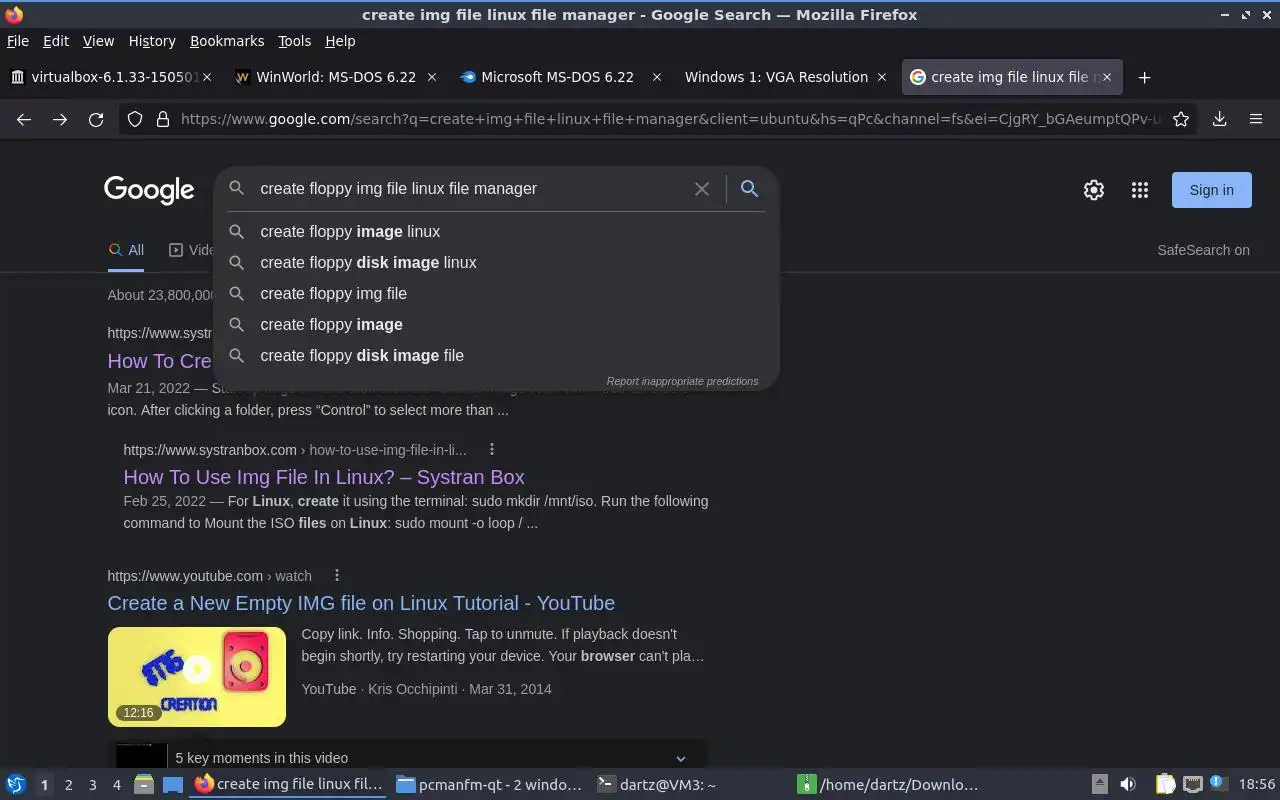1280x800 pixels.
Task: Click the SafeSearch on label
Action: 1203,250
